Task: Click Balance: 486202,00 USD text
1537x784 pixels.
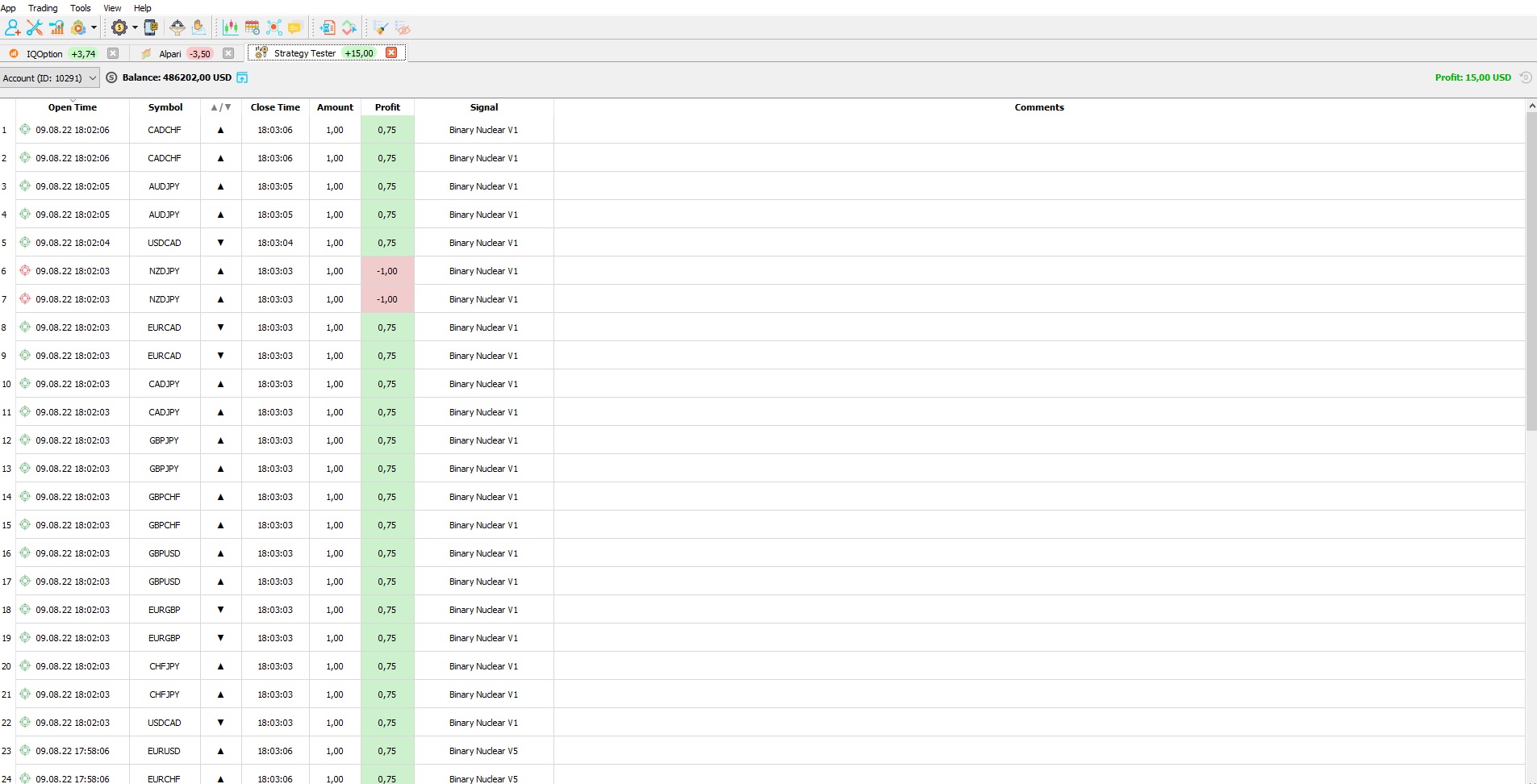Action: [x=177, y=77]
